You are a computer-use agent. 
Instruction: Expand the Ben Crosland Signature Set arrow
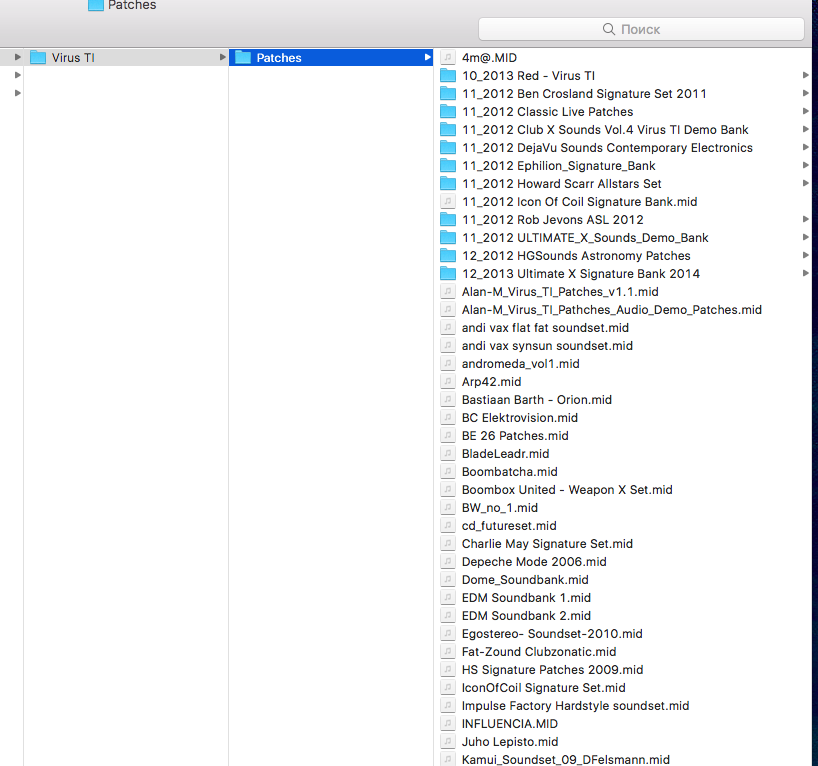(805, 93)
